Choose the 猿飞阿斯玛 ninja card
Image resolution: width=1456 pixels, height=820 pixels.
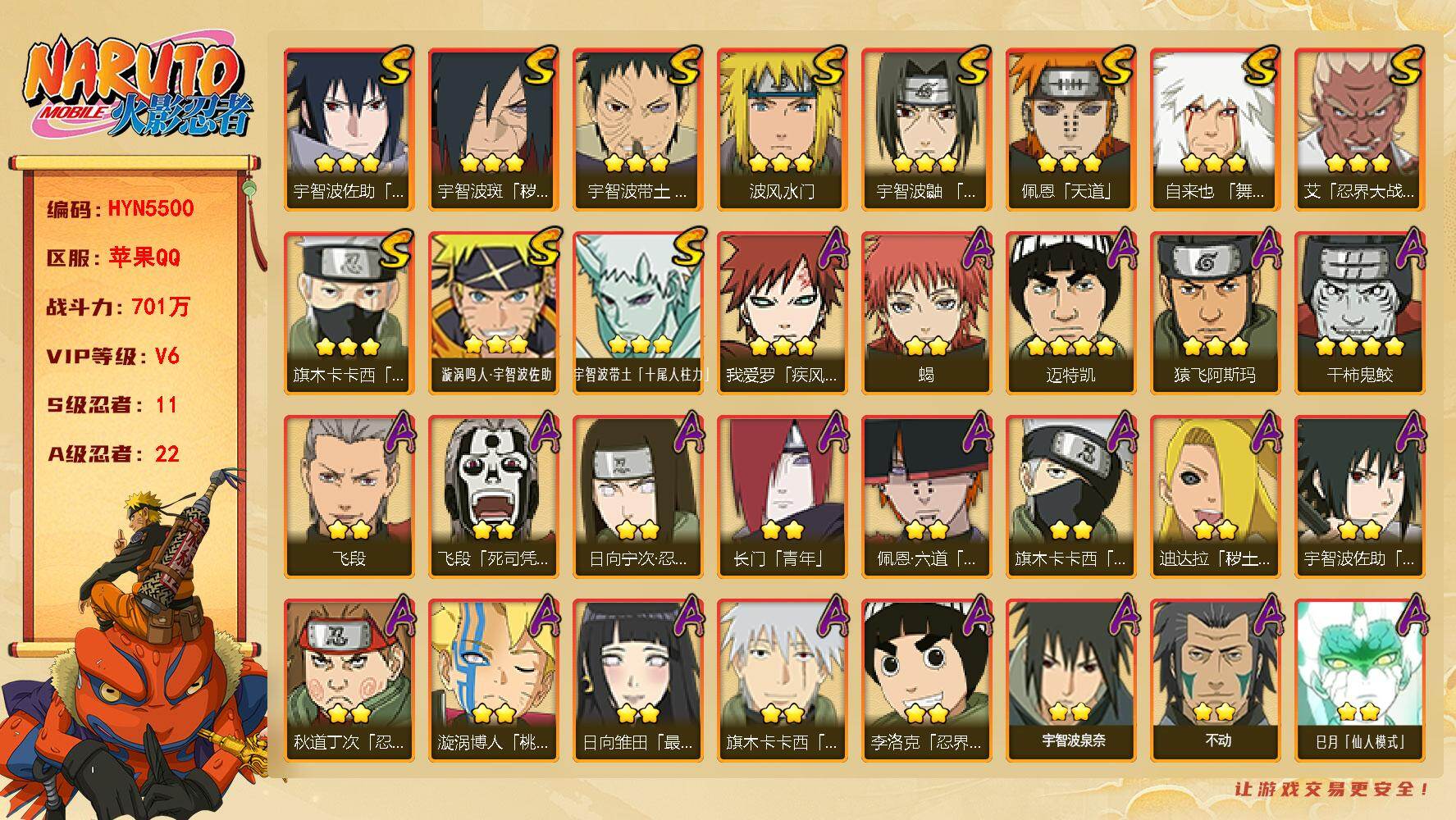[x=1215, y=312]
